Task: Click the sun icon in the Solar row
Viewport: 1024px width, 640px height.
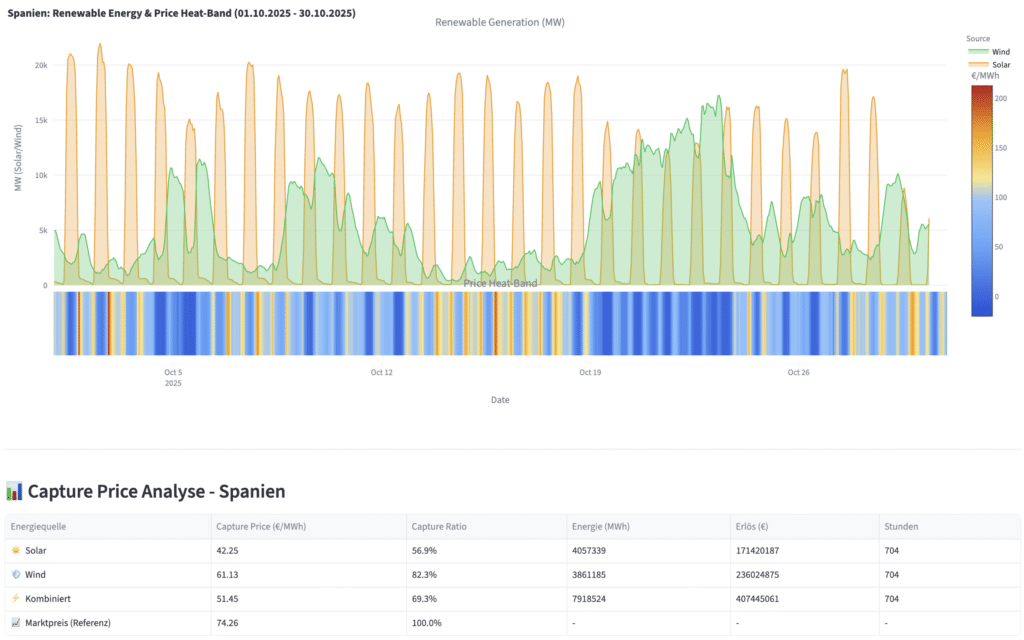Action: (x=16, y=551)
